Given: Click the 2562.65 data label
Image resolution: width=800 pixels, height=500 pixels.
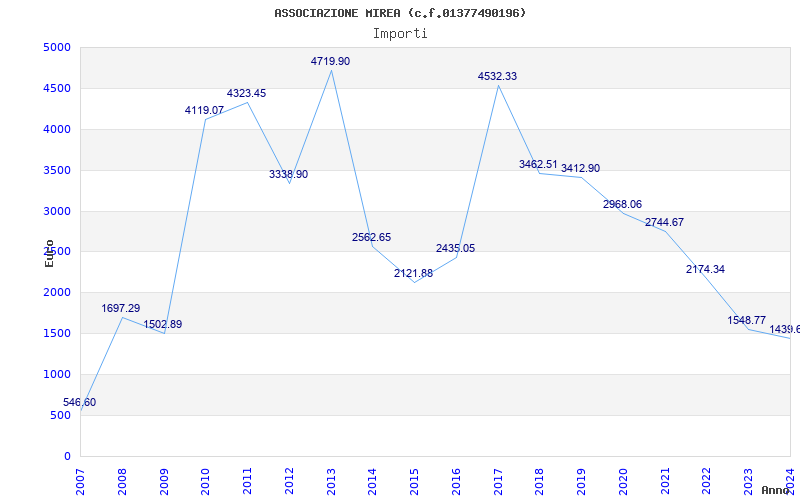Looking at the screenshot, I should [371, 237].
